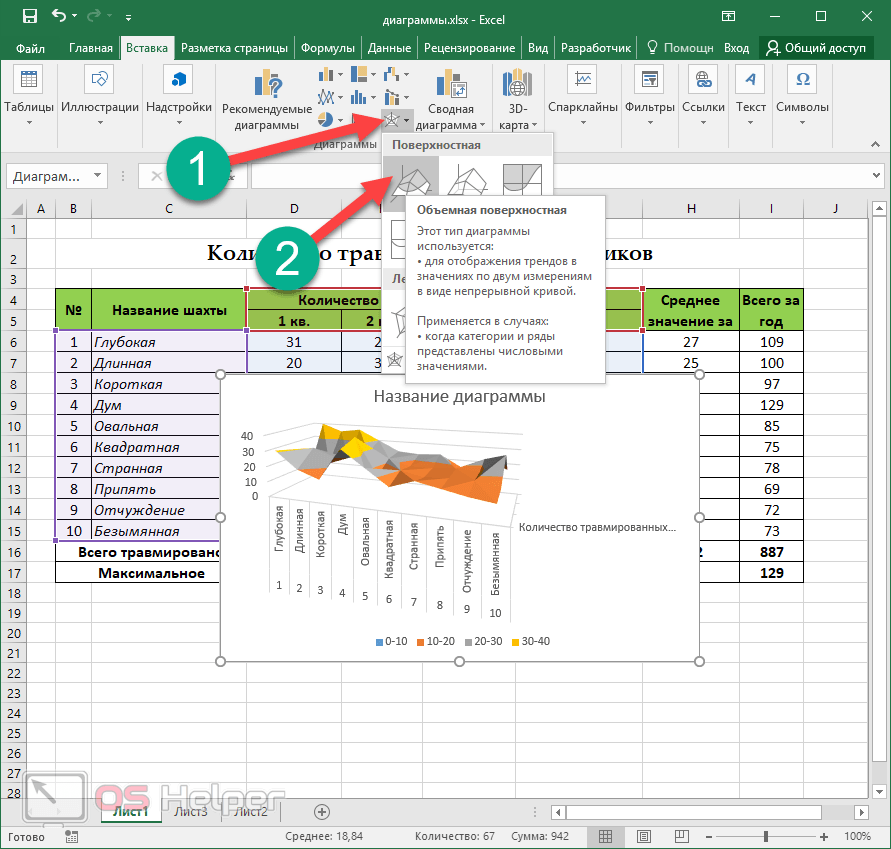This screenshot has height=849, width=891.
Task: Switch to Normal view in status bar
Action: point(604,836)
